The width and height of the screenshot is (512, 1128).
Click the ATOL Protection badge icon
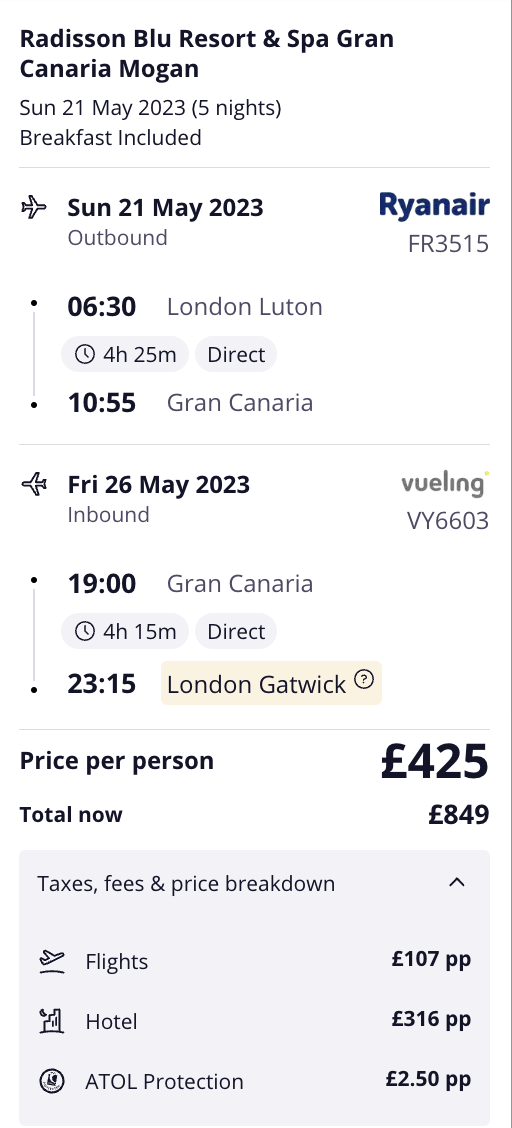[52, 1081]
